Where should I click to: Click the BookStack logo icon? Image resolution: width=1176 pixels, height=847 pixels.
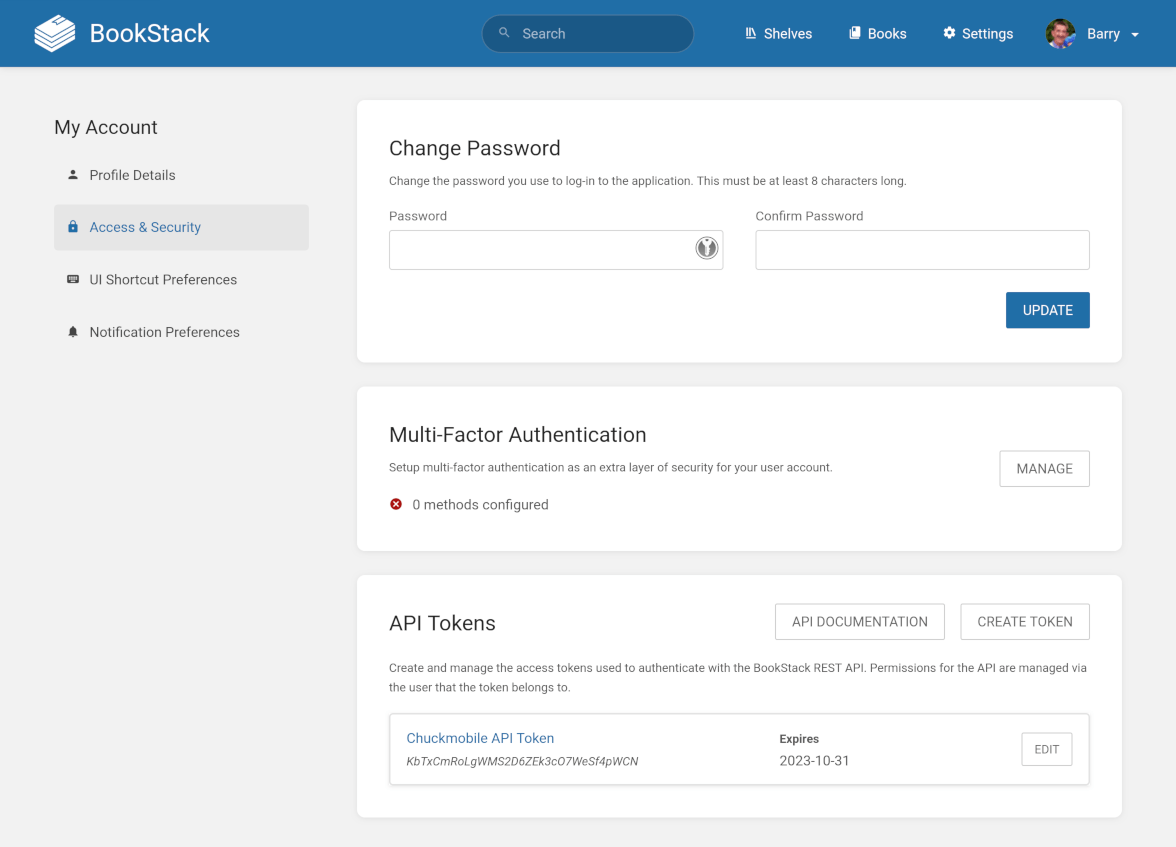(55, 34)
